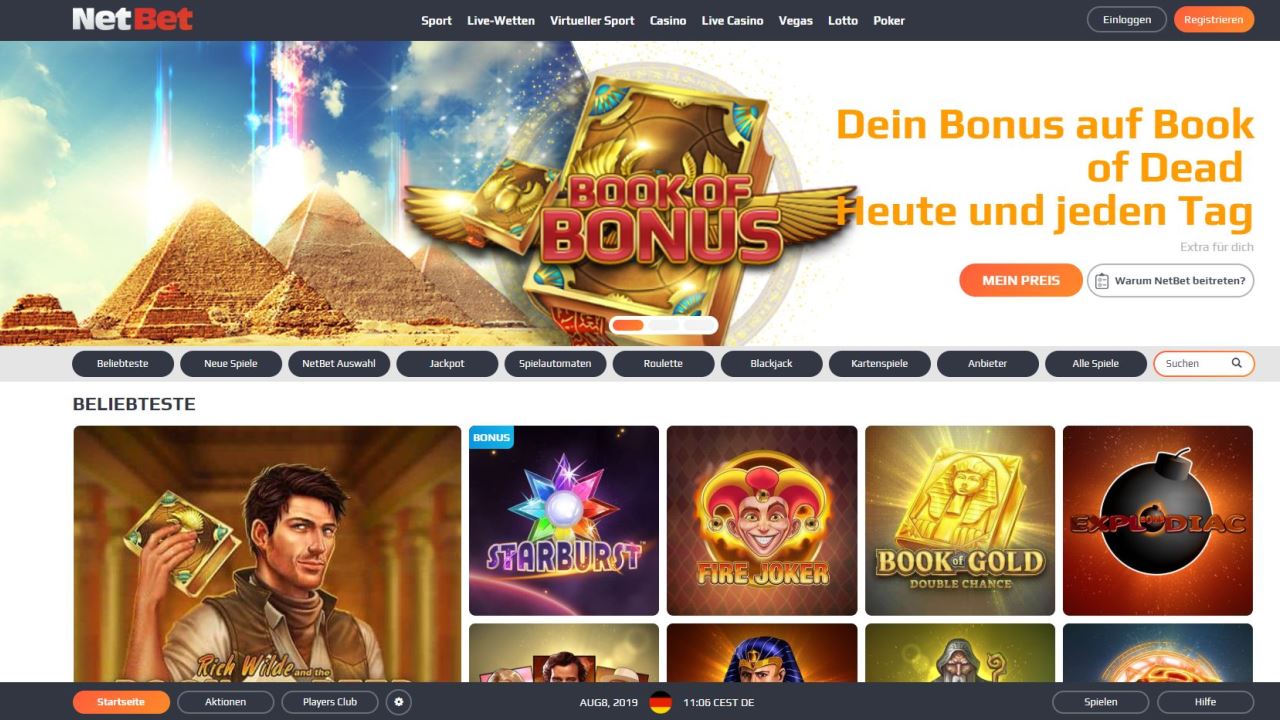The width and height of the screenshot is (1280, 720).
Task: Select the first active carousel indicator
Action: [x=628, y=325]
